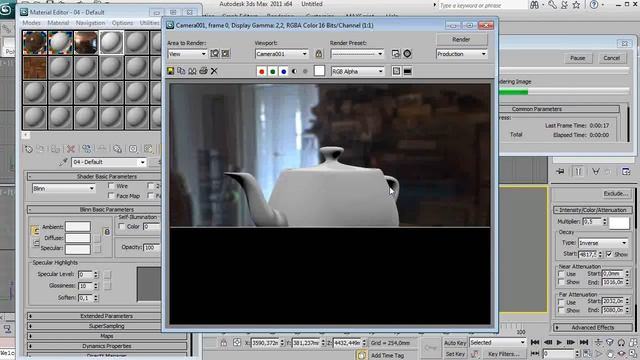
Task: Select the wood texture material slot
Action: pyautogui.click(x=35, y=68)
